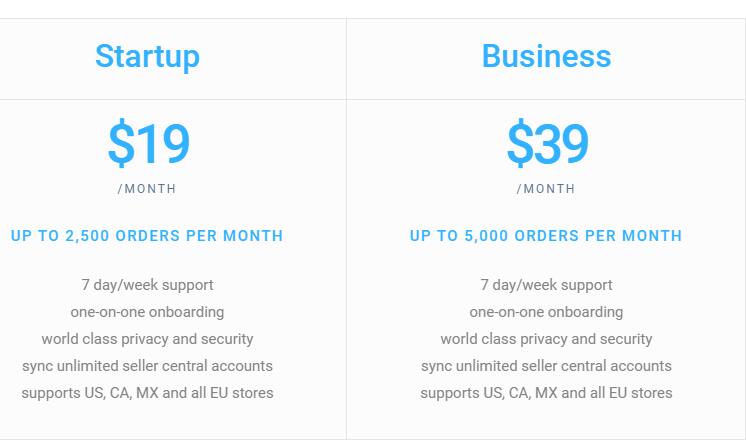Click /MONTH label under $19
Screen dimensions: 746x446
(147, 189)
